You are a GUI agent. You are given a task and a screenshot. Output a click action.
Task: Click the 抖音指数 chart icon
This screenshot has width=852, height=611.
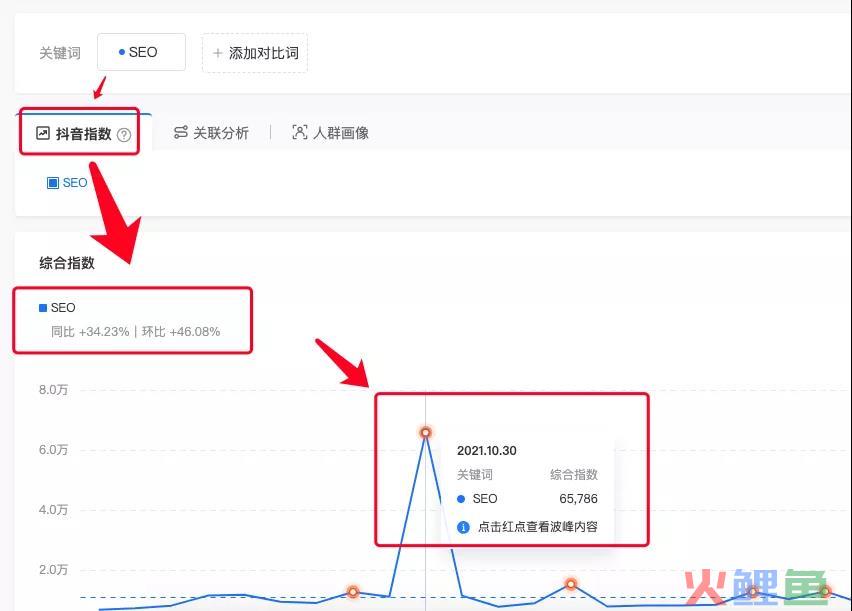coord(43,133)
